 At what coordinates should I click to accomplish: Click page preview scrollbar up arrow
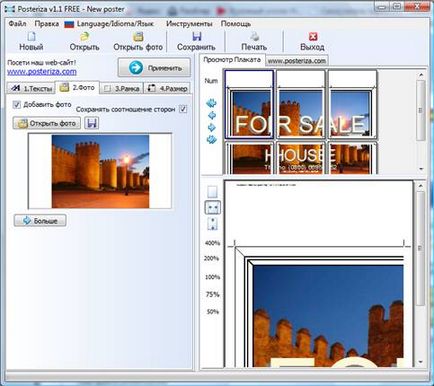(x=420, y=185)
